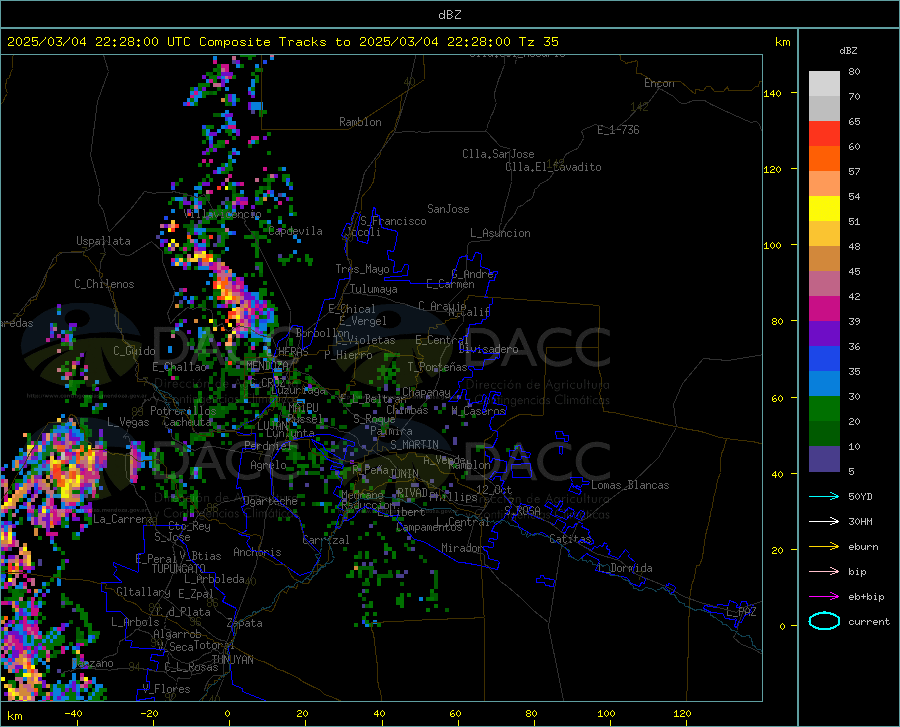Image resolution: width=900 pixels, height=727 pixels.
Task: Click the green 30 dBZ legend swatch
Action: tap(824, 409)
